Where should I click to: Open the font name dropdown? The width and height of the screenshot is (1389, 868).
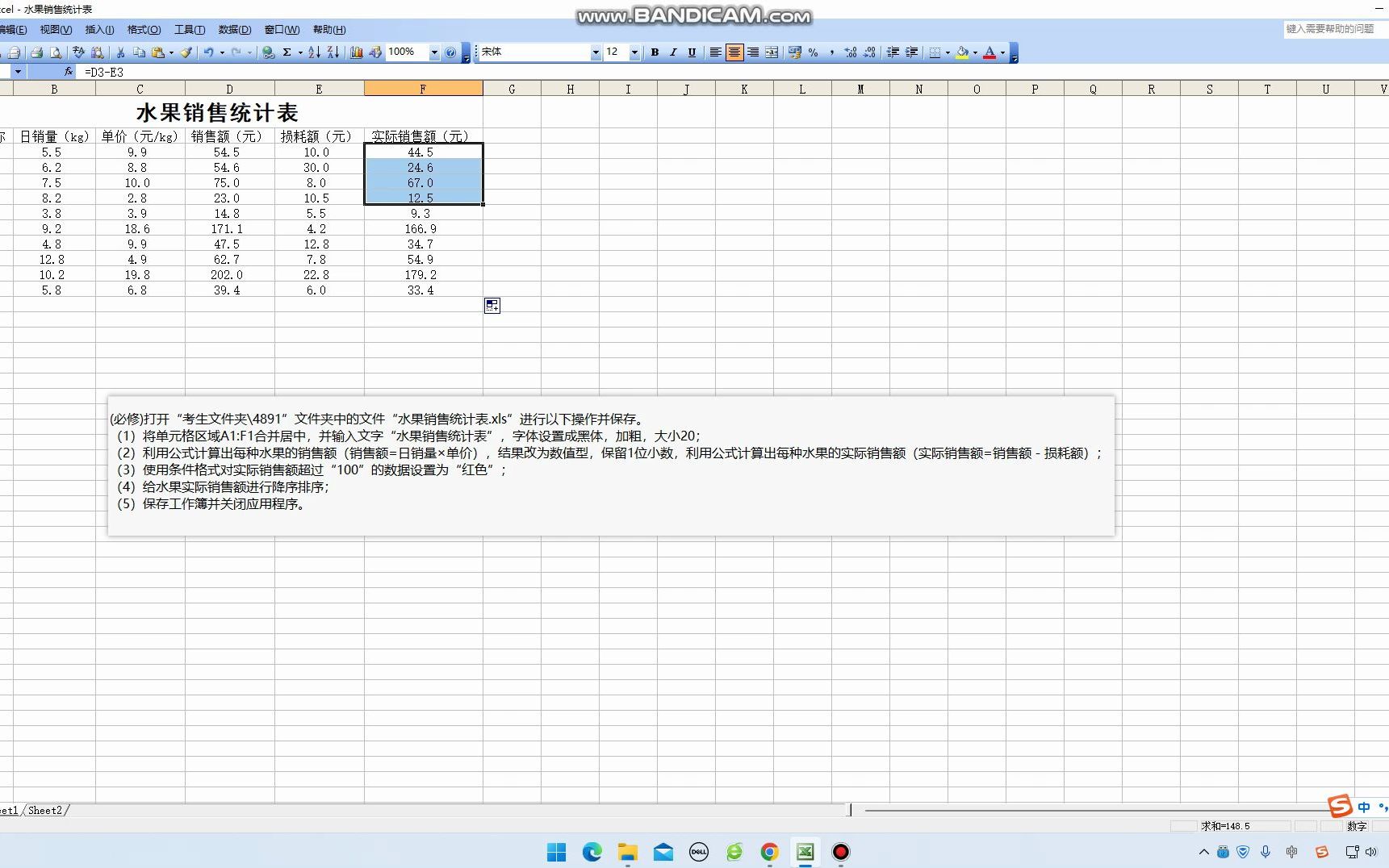pos(595,52)
